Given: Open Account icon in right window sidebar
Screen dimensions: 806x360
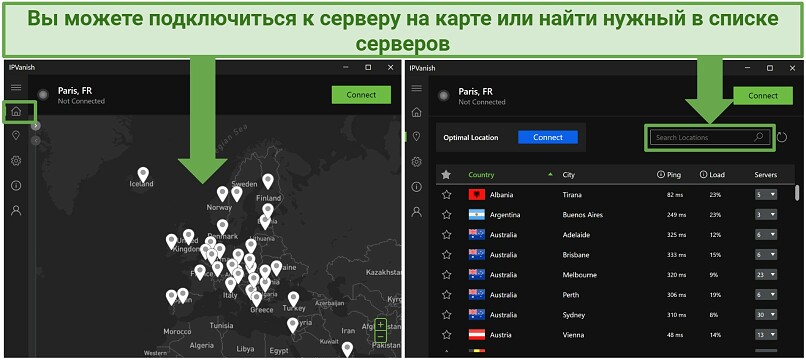Looking at the screenshot, I should pyautogui.click(x=417, y=211).
